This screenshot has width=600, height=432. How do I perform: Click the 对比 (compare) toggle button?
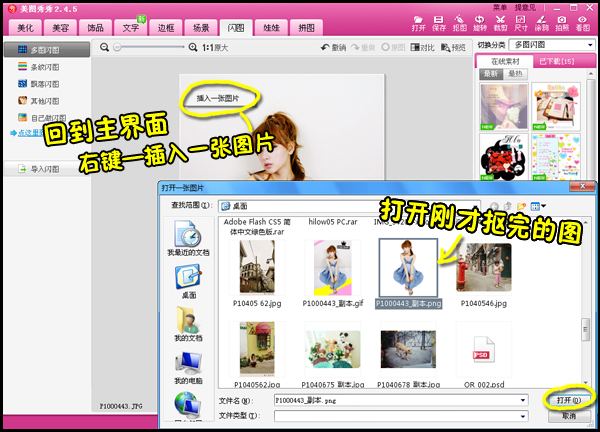pyautogui.click(x=427, y=47)
